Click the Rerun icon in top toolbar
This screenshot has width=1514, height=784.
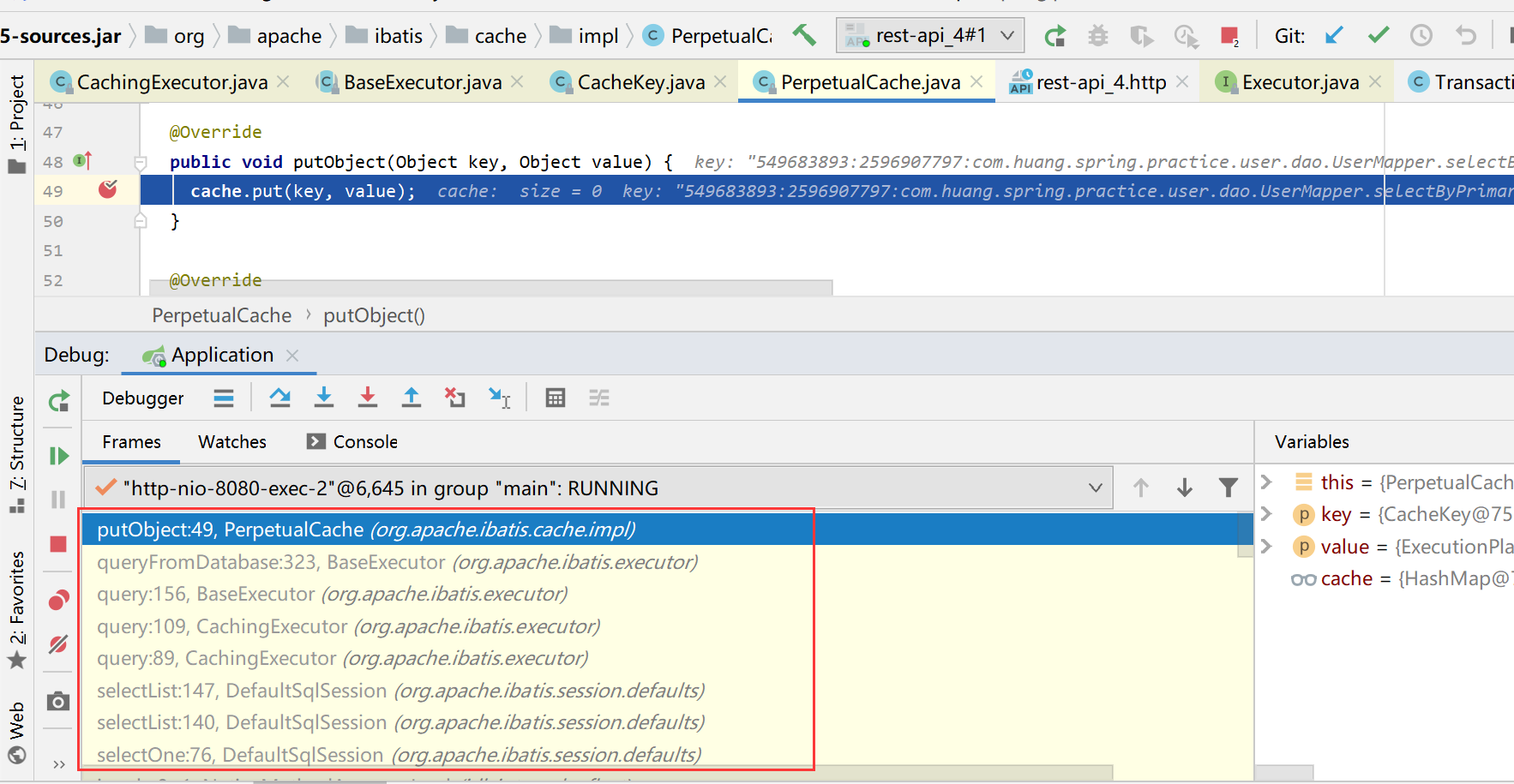pos(1054,35)
